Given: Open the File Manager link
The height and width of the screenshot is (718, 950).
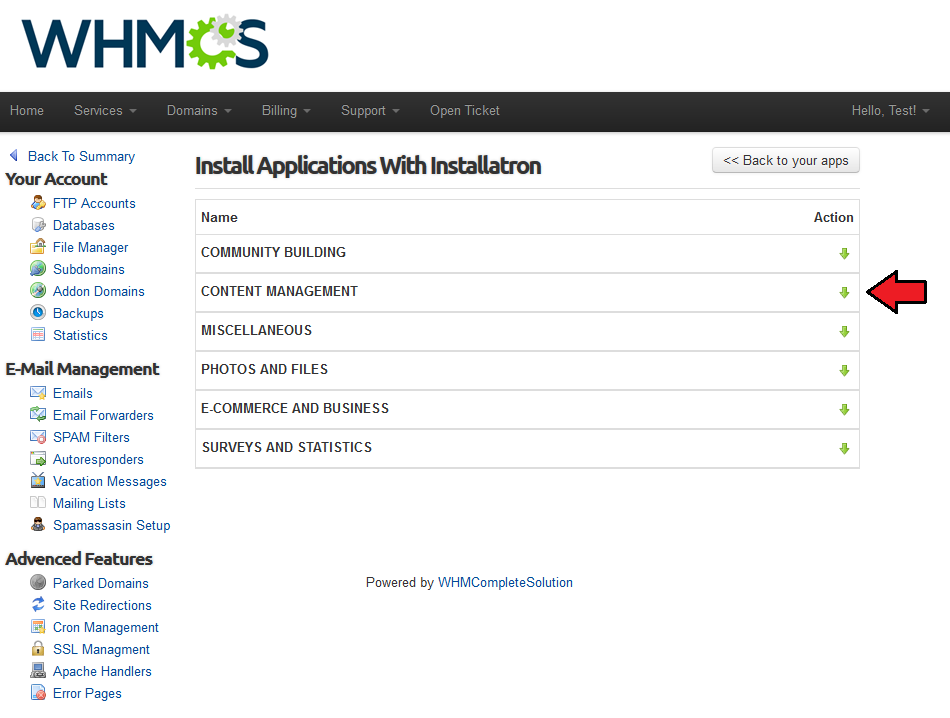Looking at the screenshot, I should click(90, 247).
